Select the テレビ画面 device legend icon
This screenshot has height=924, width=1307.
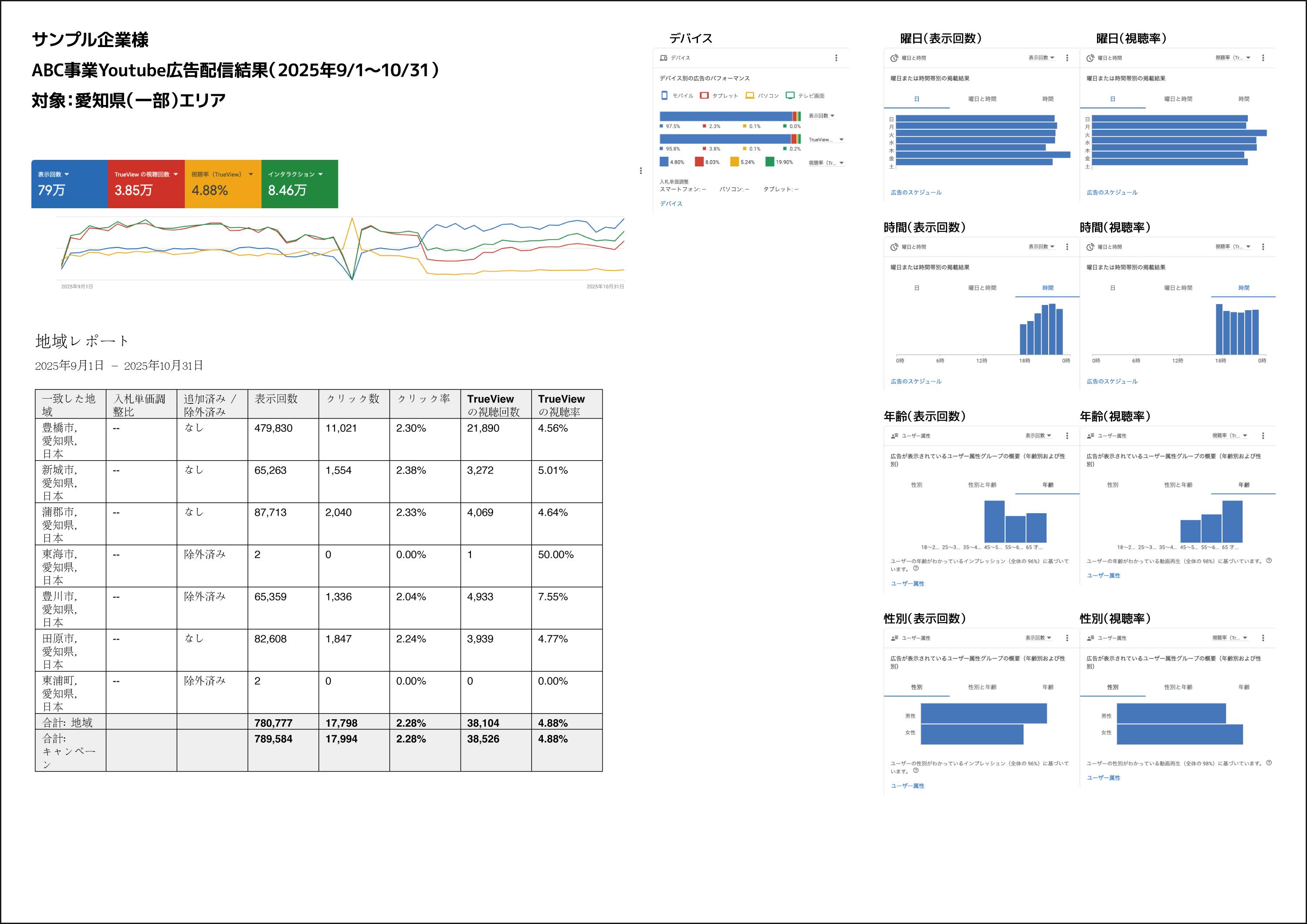tap(791, 96)
